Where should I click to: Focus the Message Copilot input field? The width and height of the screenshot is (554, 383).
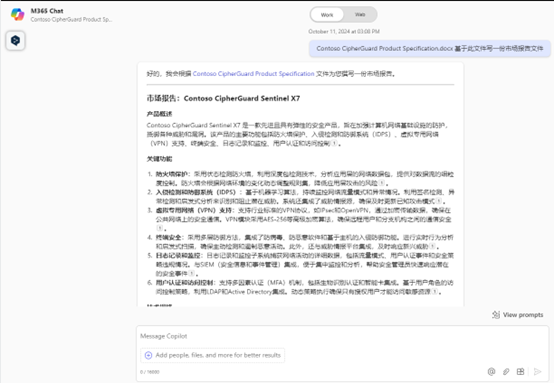342,336
